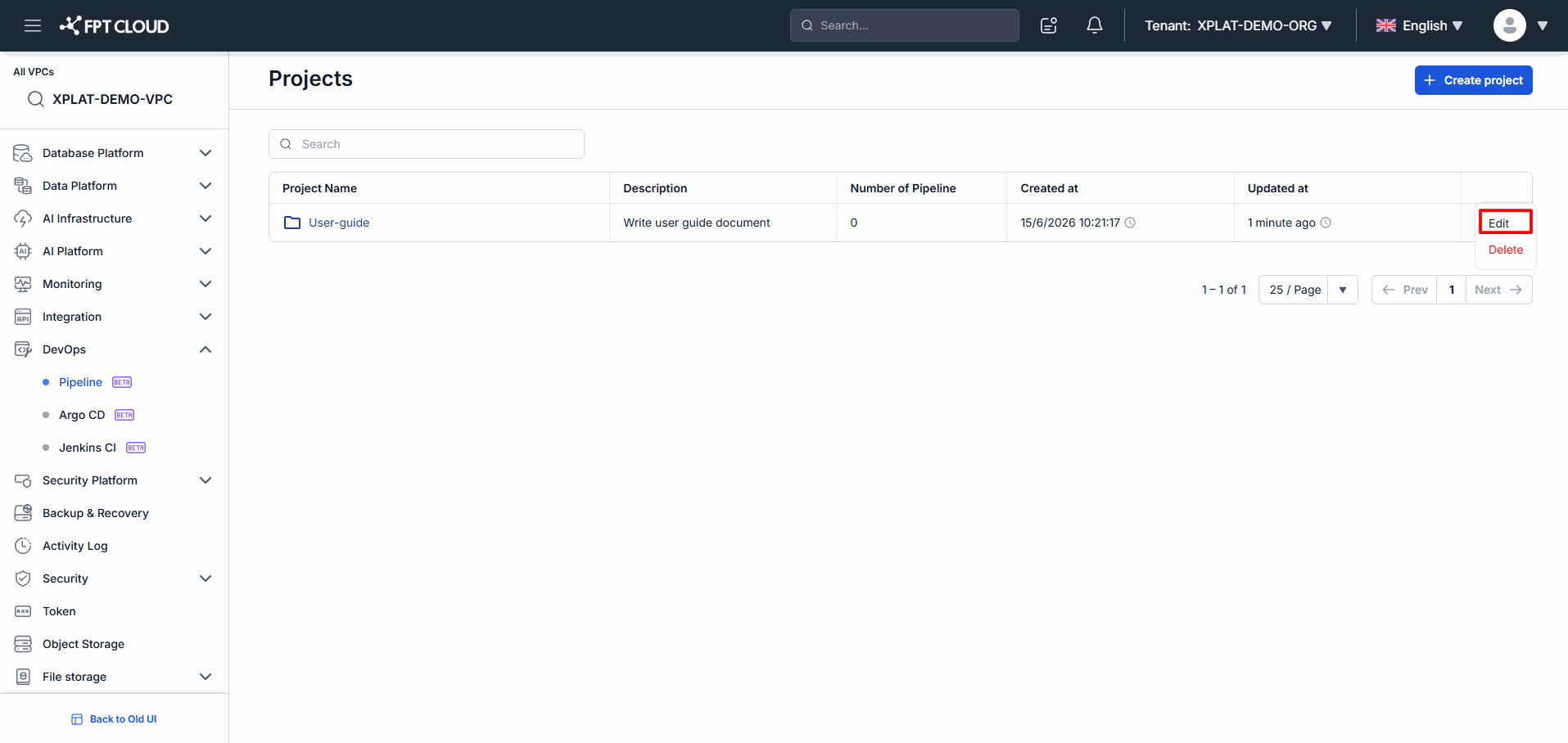Go to the Next page

(x=1498, y=290)
